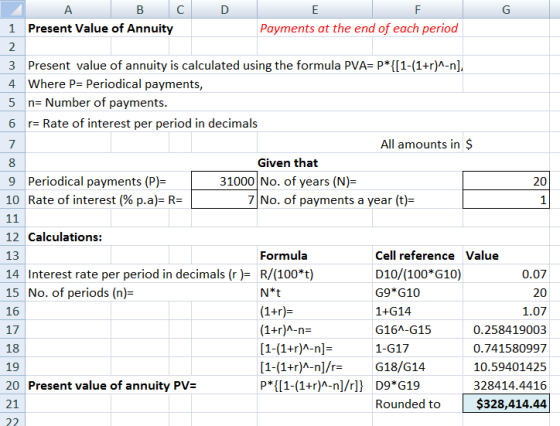Select row 21 header

(12, 404)
